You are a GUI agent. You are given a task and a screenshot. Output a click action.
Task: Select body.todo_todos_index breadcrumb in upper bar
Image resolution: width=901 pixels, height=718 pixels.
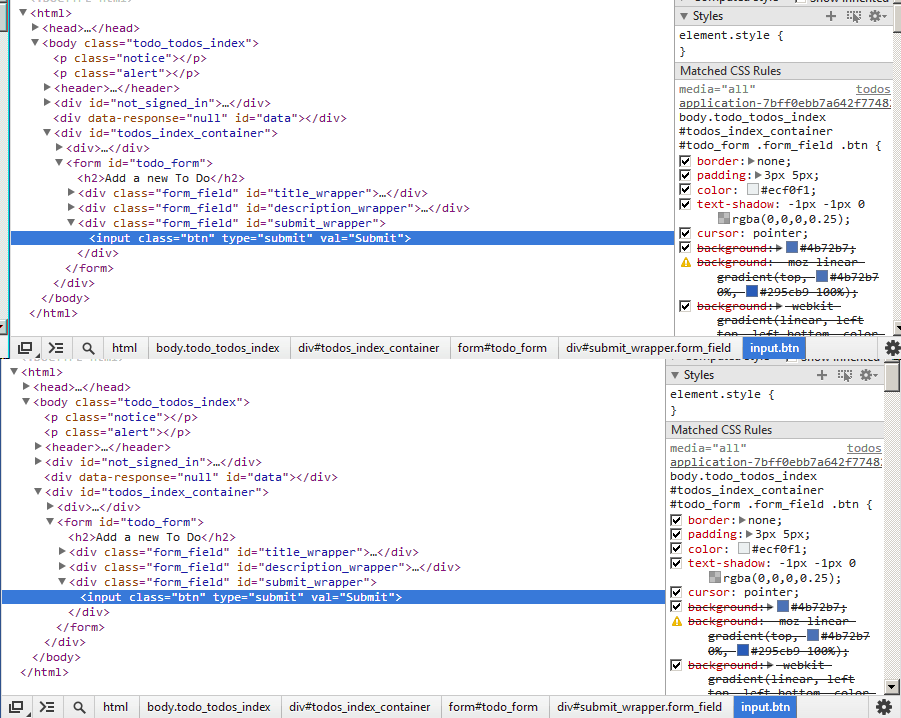point(218,348)
